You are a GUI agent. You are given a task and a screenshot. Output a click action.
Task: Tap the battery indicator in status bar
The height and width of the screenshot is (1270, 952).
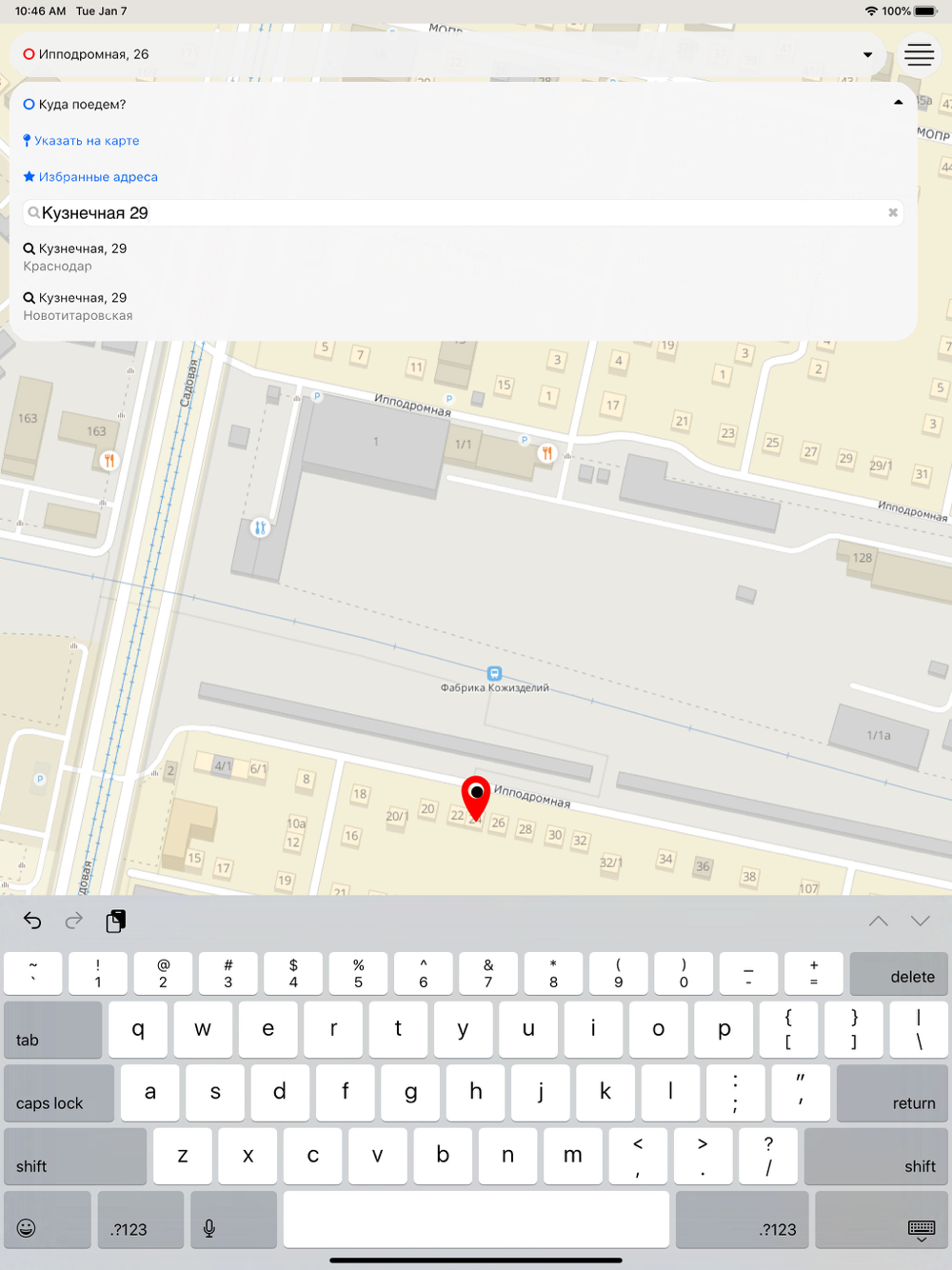[925, 11]
